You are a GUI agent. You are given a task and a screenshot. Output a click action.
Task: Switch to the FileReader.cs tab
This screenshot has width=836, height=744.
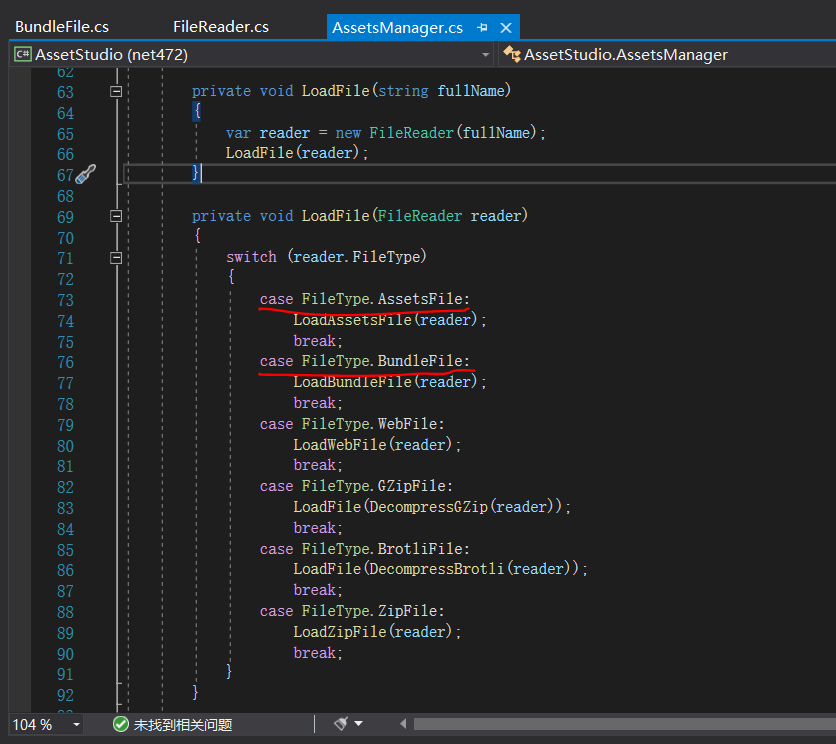tap(220, 27)
